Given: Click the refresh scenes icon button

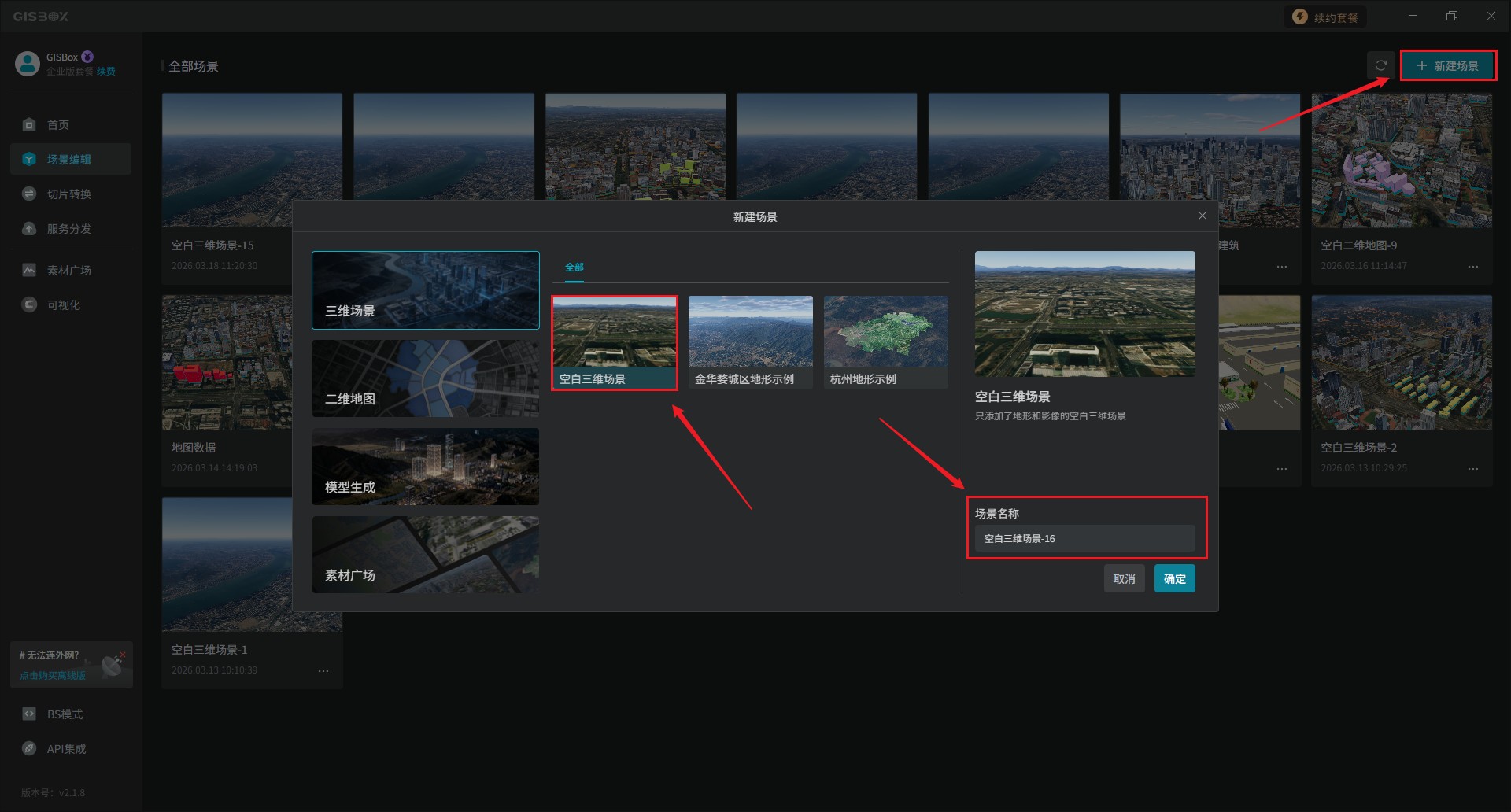Looking at the screenshot, I should pyautogui.click(x=1380, y=66).
